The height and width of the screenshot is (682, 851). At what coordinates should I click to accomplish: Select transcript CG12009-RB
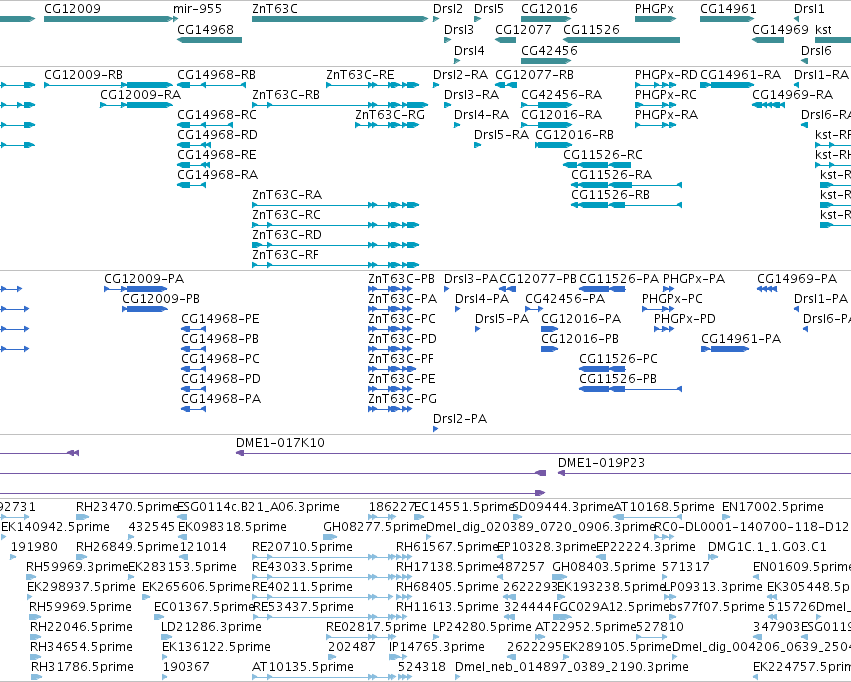click(x=109, y=85)
